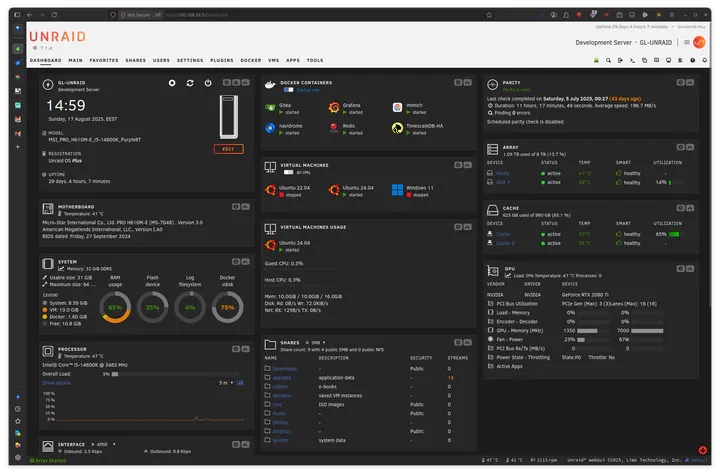Click the reboot icon in server panel
This screenshot has height=475, width=720.
pos(190,83)
